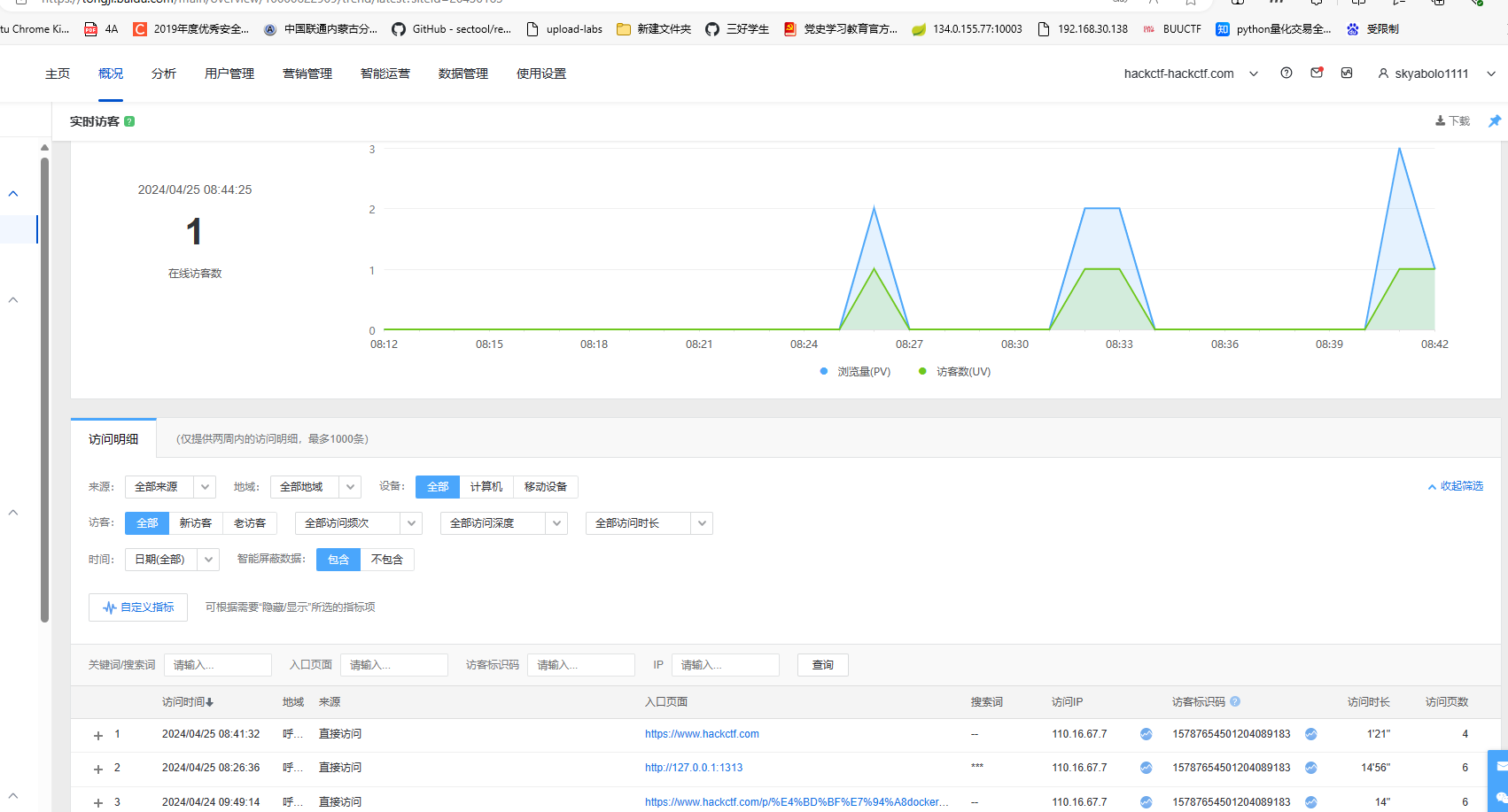Open the python量化交易 bookmark
The height and width of the screenshot is (812, 1508).
1273,29
